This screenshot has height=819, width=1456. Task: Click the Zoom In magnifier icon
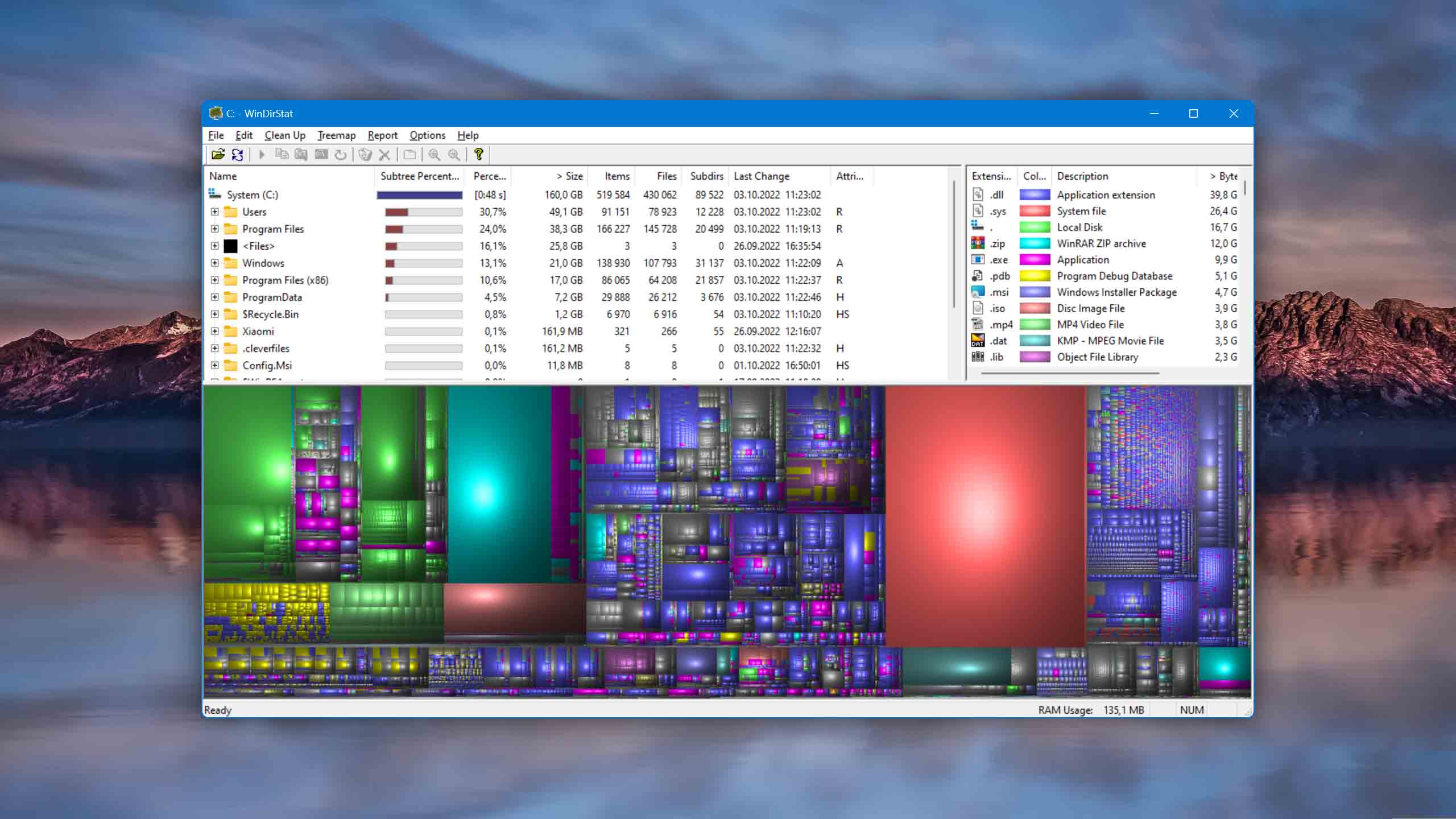pos(435,154)
